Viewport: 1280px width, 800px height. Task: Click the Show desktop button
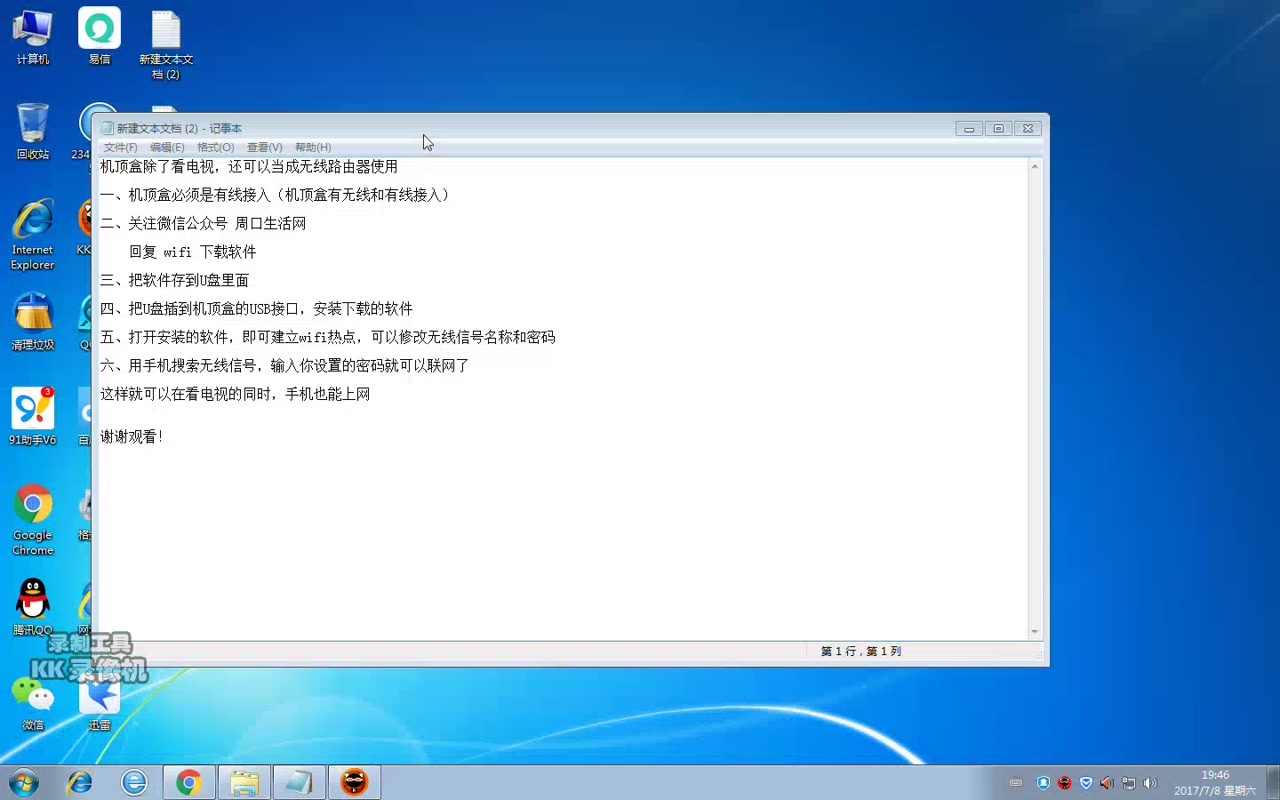(x=1272, y=783)
